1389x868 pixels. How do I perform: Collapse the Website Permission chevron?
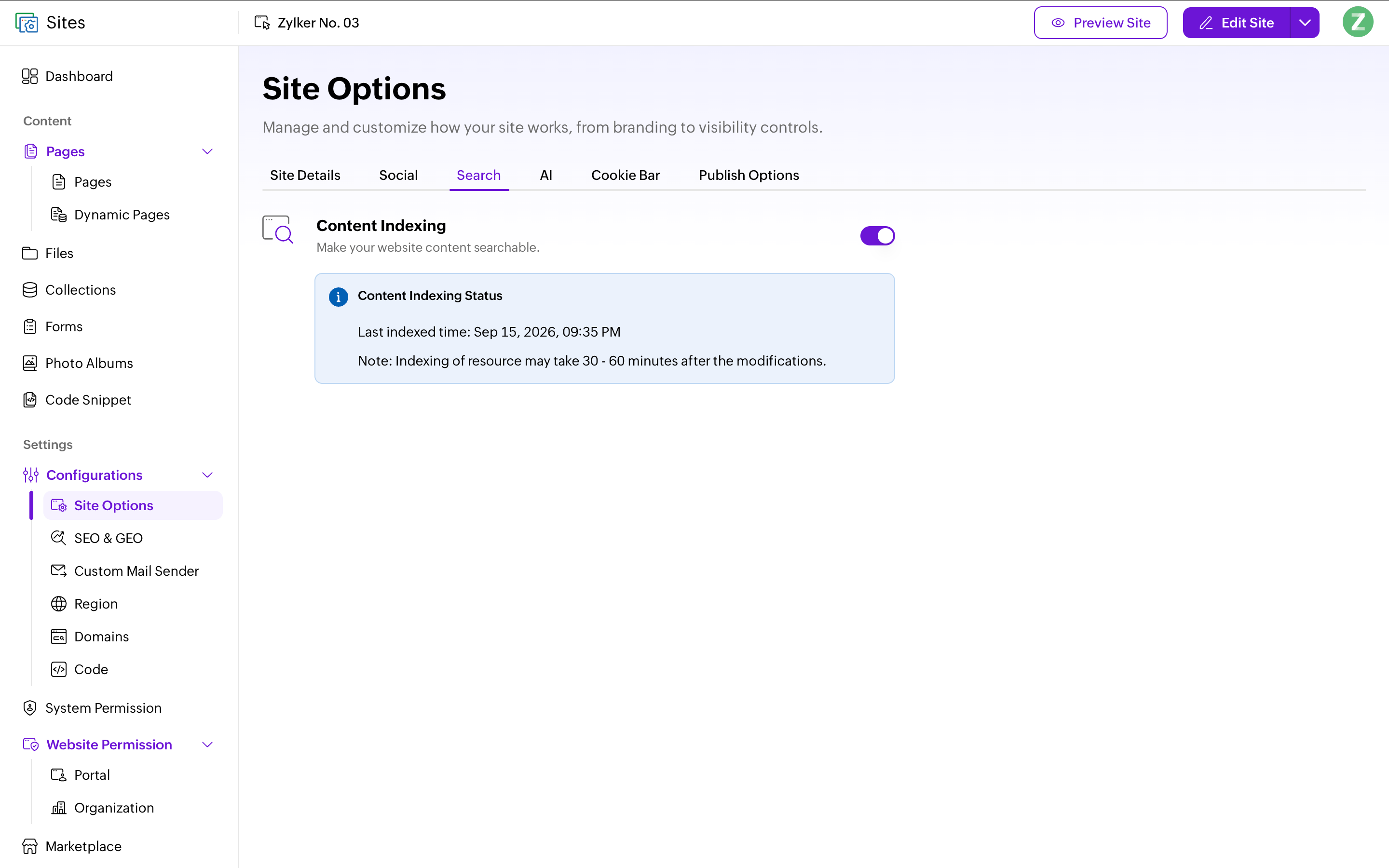(x=208, y=745)
